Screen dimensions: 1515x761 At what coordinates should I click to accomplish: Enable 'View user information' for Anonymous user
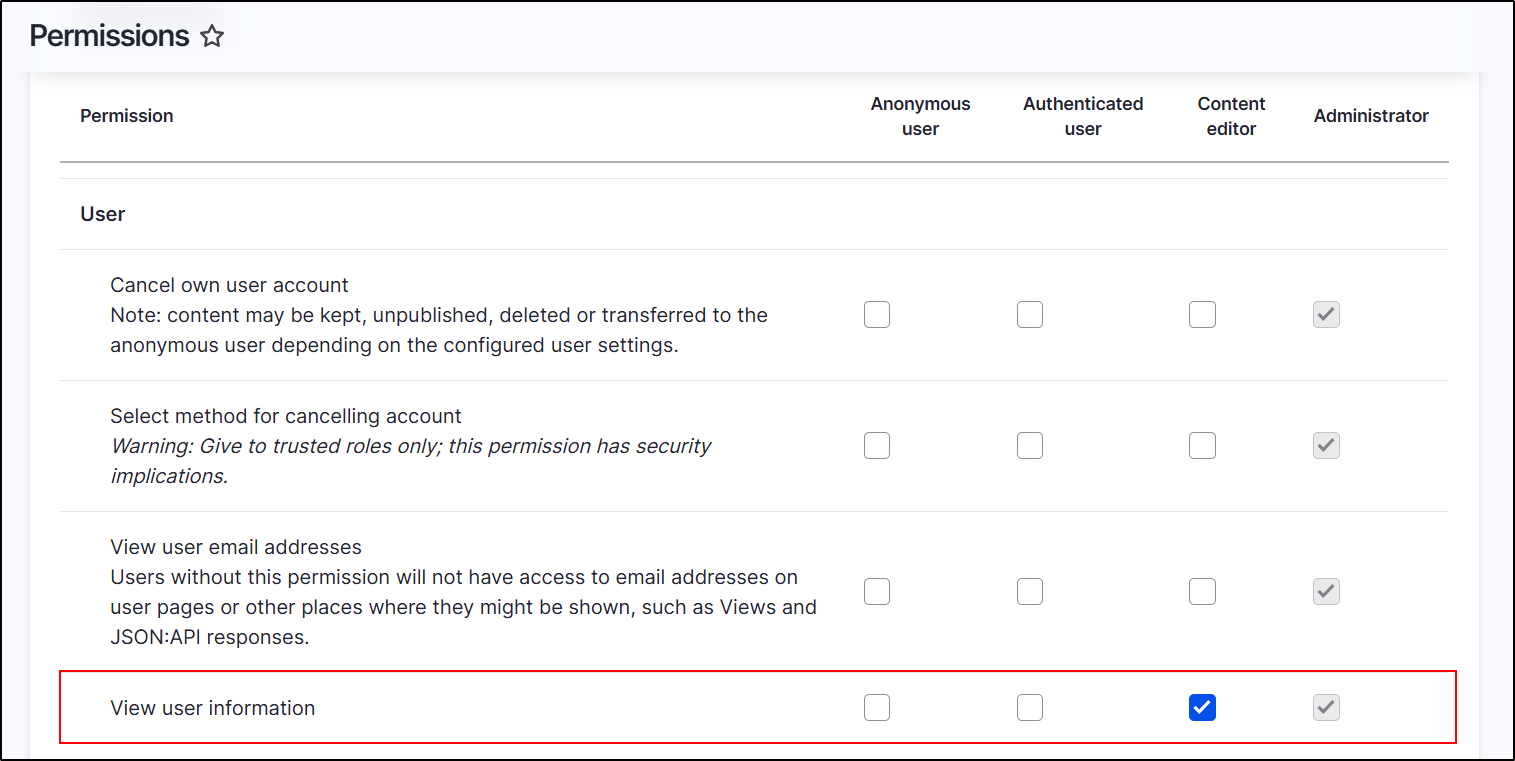pyautogui.click(x=877, y=707)
